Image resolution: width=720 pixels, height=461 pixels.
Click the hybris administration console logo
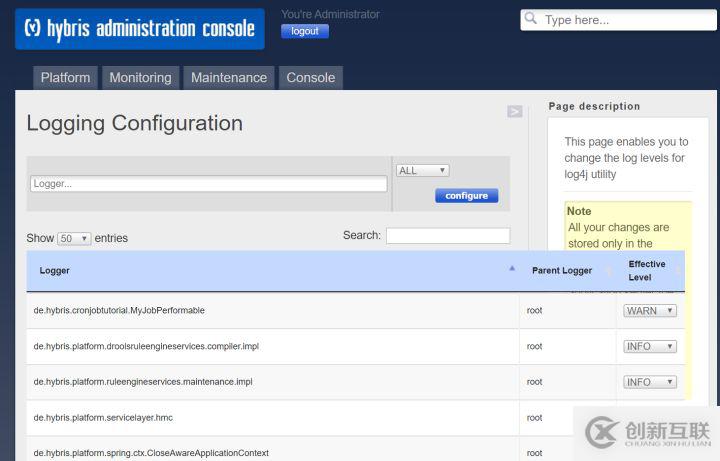(139, 29)
